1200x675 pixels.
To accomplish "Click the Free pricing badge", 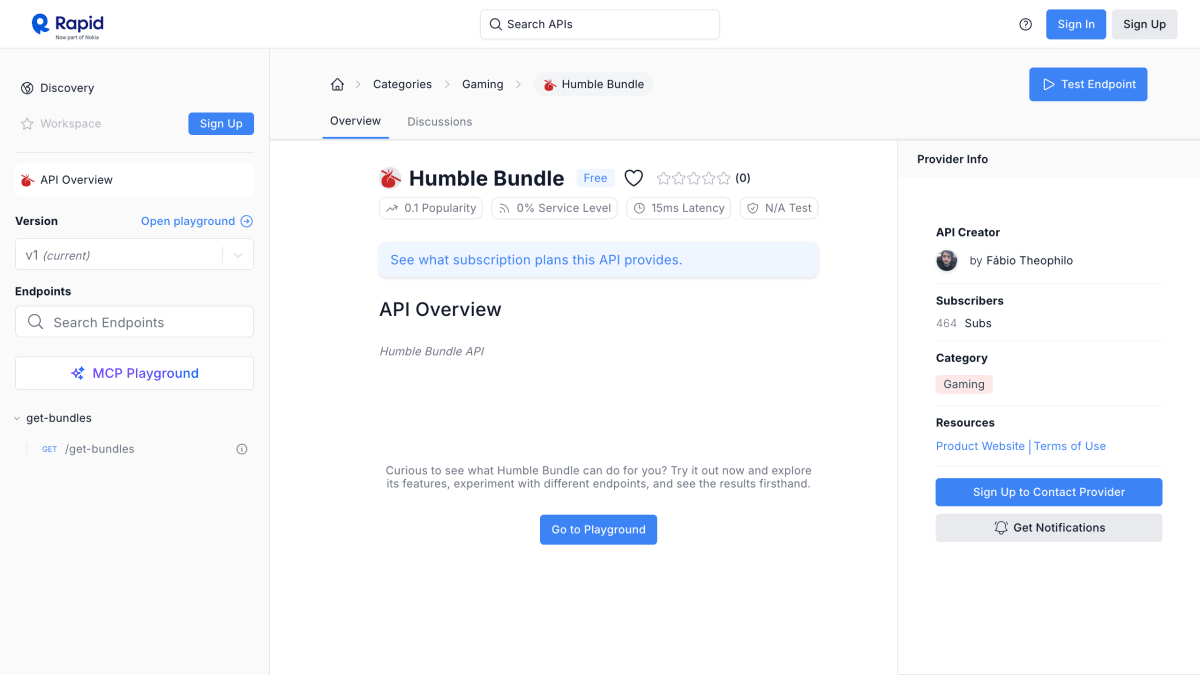I will pyautogui.click(x=595, y=178).
